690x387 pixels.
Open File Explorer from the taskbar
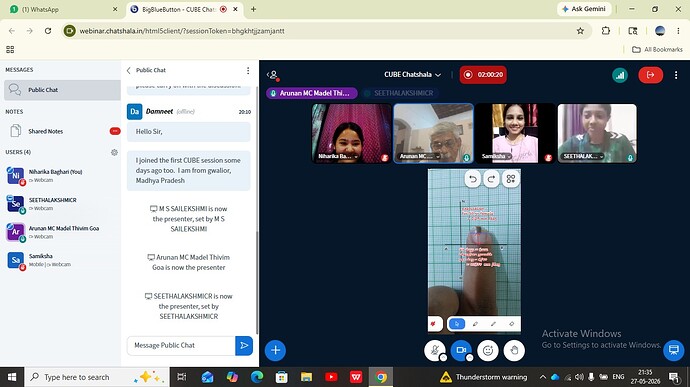tap(306, 377)
